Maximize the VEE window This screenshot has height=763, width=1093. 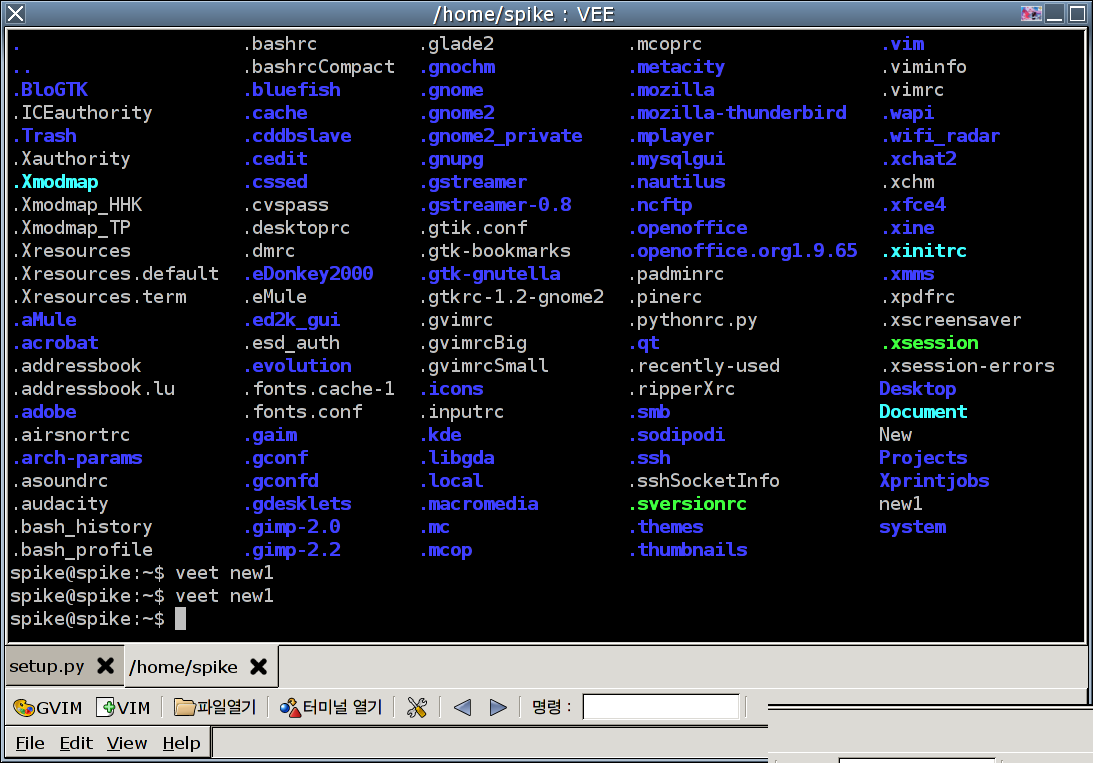(1077, 14)
